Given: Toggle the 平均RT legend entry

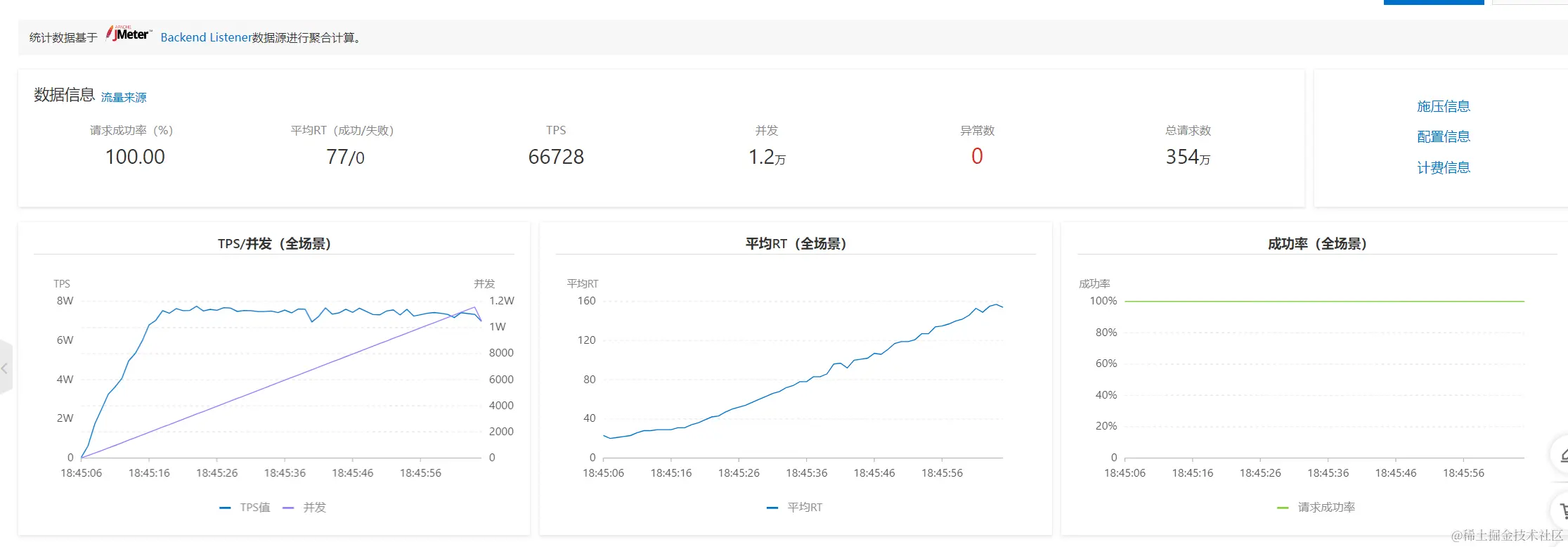Looking at the screenshot, I should (x=795, y=507).
